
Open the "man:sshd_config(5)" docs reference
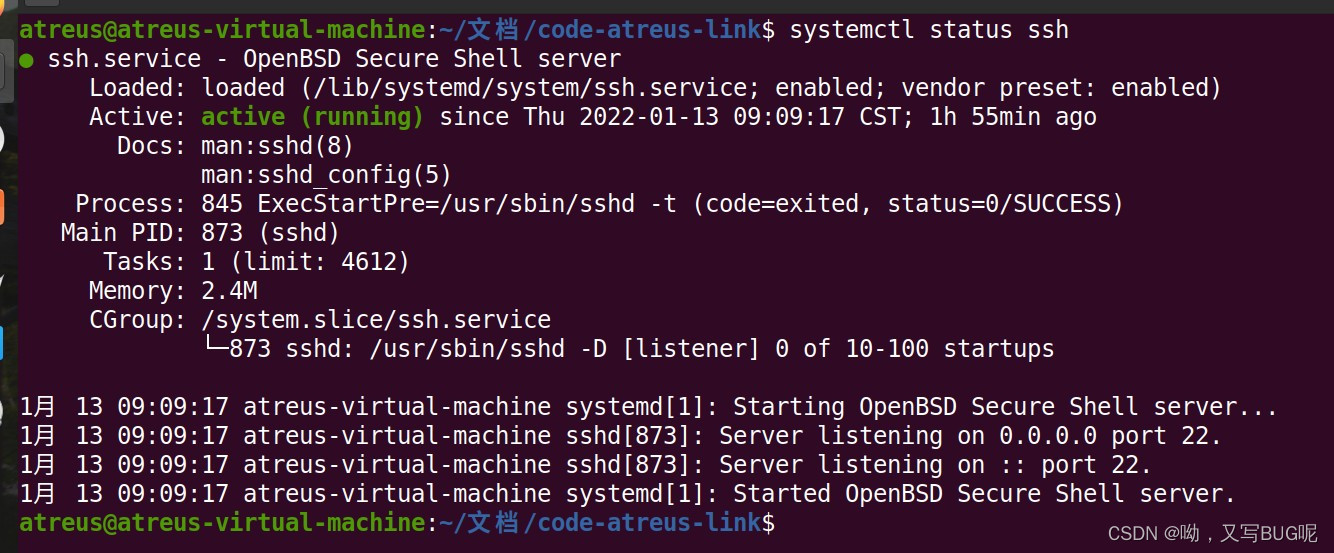(327, 175)
